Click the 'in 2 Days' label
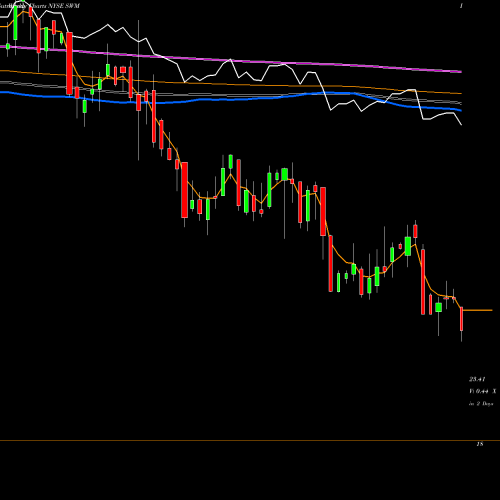The height and width of the screenshot is (500, 500). coord(481,404)
